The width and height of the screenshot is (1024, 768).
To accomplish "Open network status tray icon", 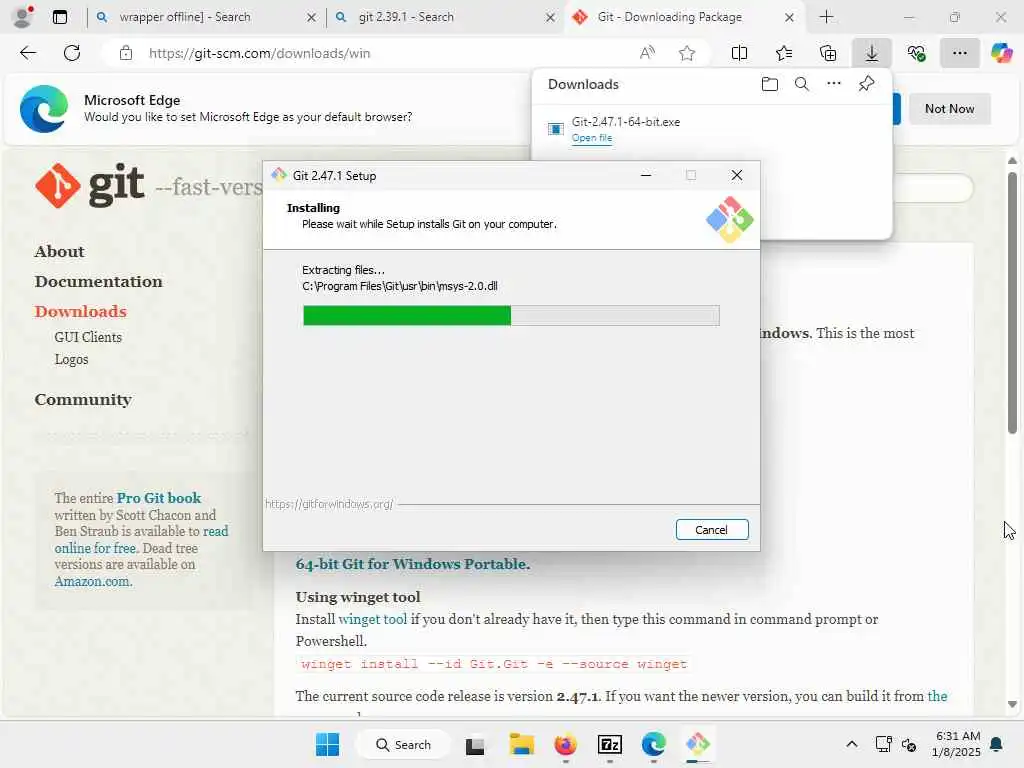I will (883, 744).
